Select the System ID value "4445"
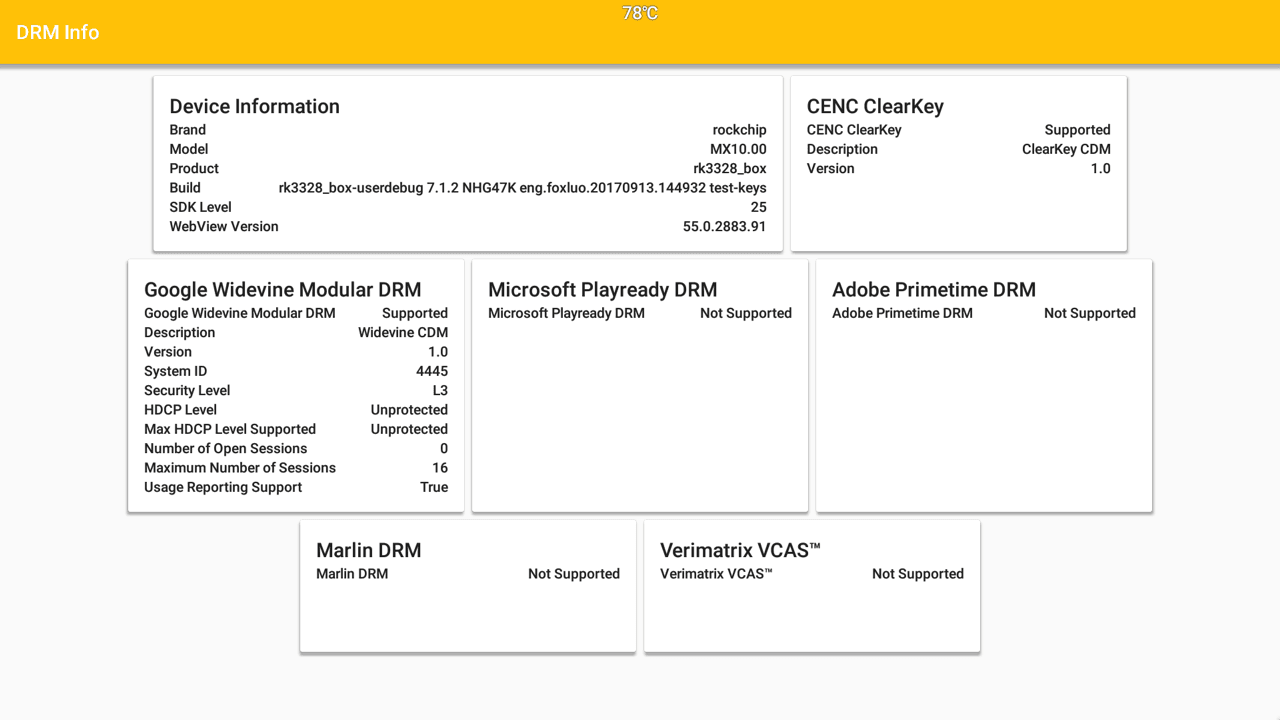The image size is (1280, 720). [x=432, y=371]
